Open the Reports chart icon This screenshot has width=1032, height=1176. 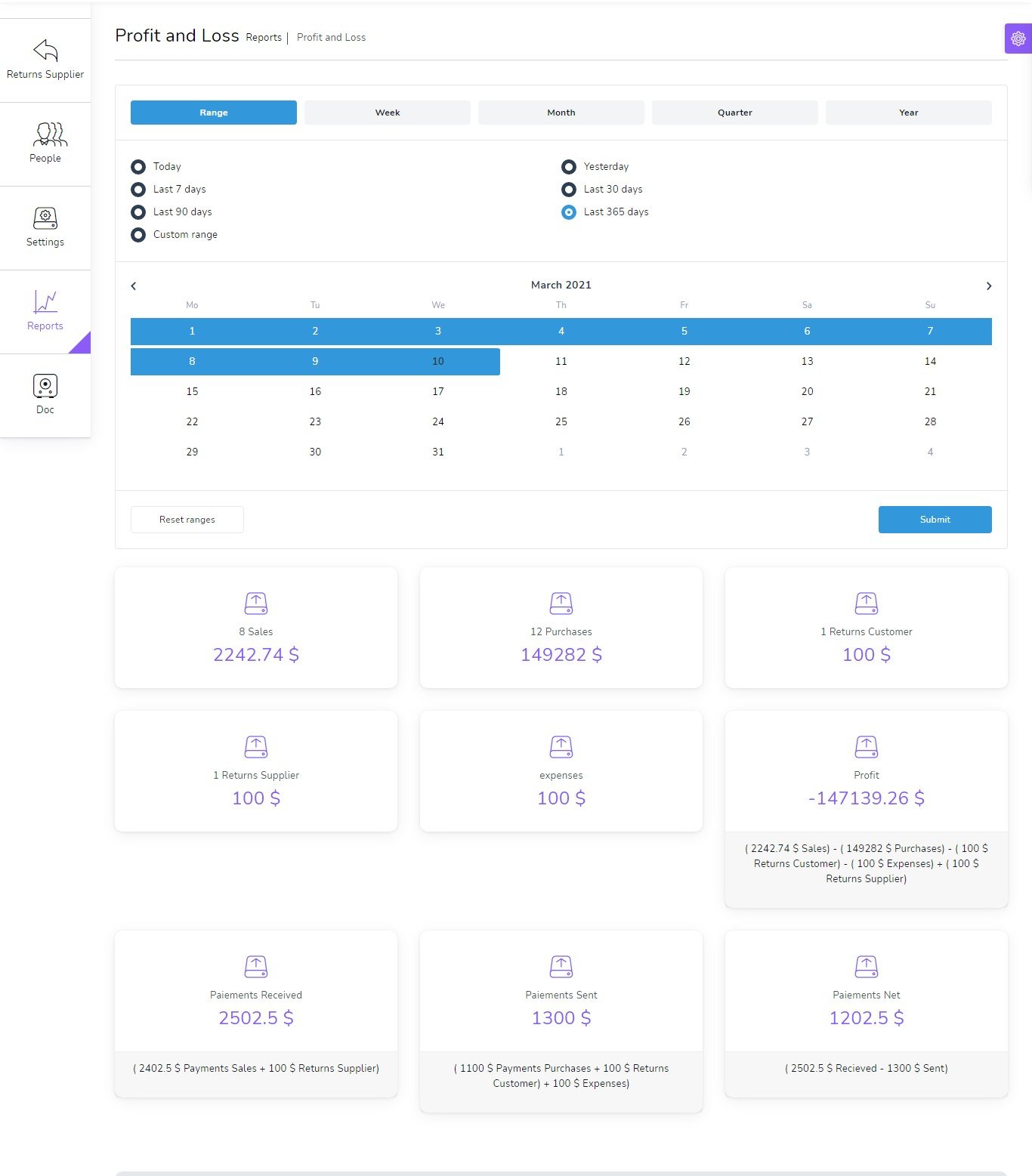(45, 302)
